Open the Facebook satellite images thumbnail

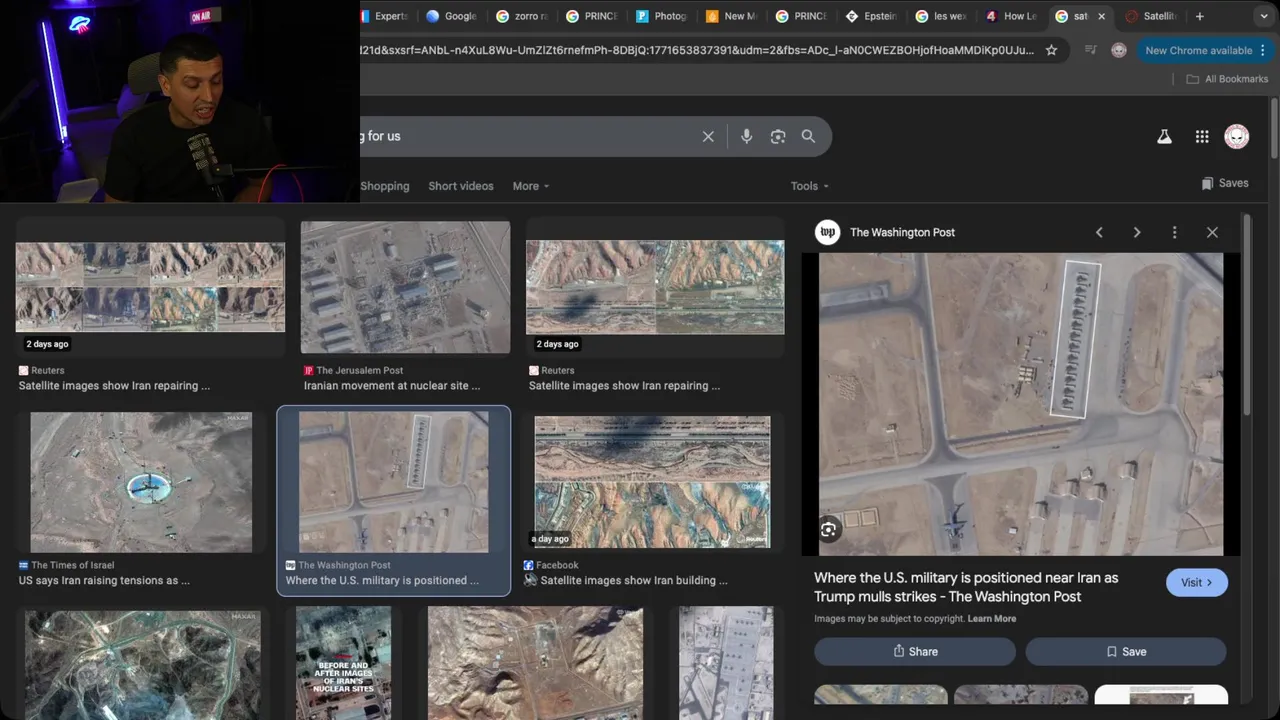(652, 482)
